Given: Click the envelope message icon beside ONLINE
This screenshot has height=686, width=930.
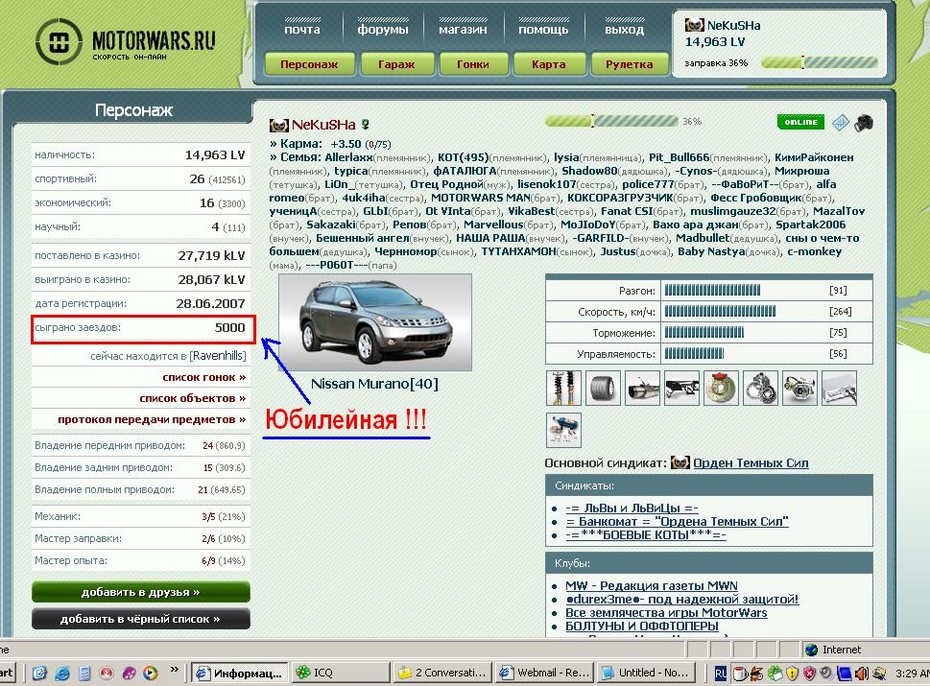Looking at the screenshot, I should 840,122.
